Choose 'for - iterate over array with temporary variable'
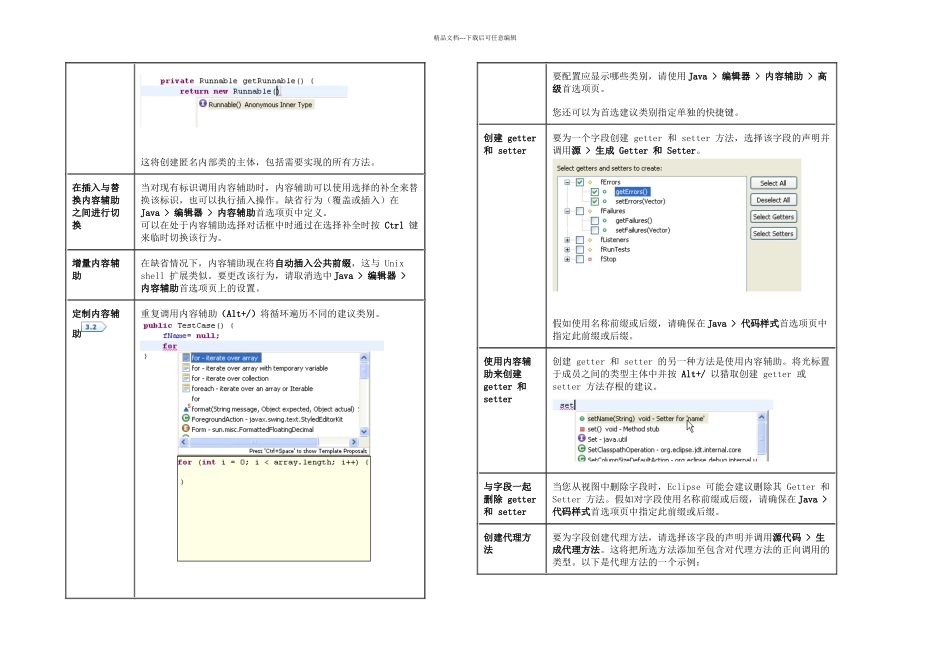This screenshot has height=672, width=950. click(259, 368)
